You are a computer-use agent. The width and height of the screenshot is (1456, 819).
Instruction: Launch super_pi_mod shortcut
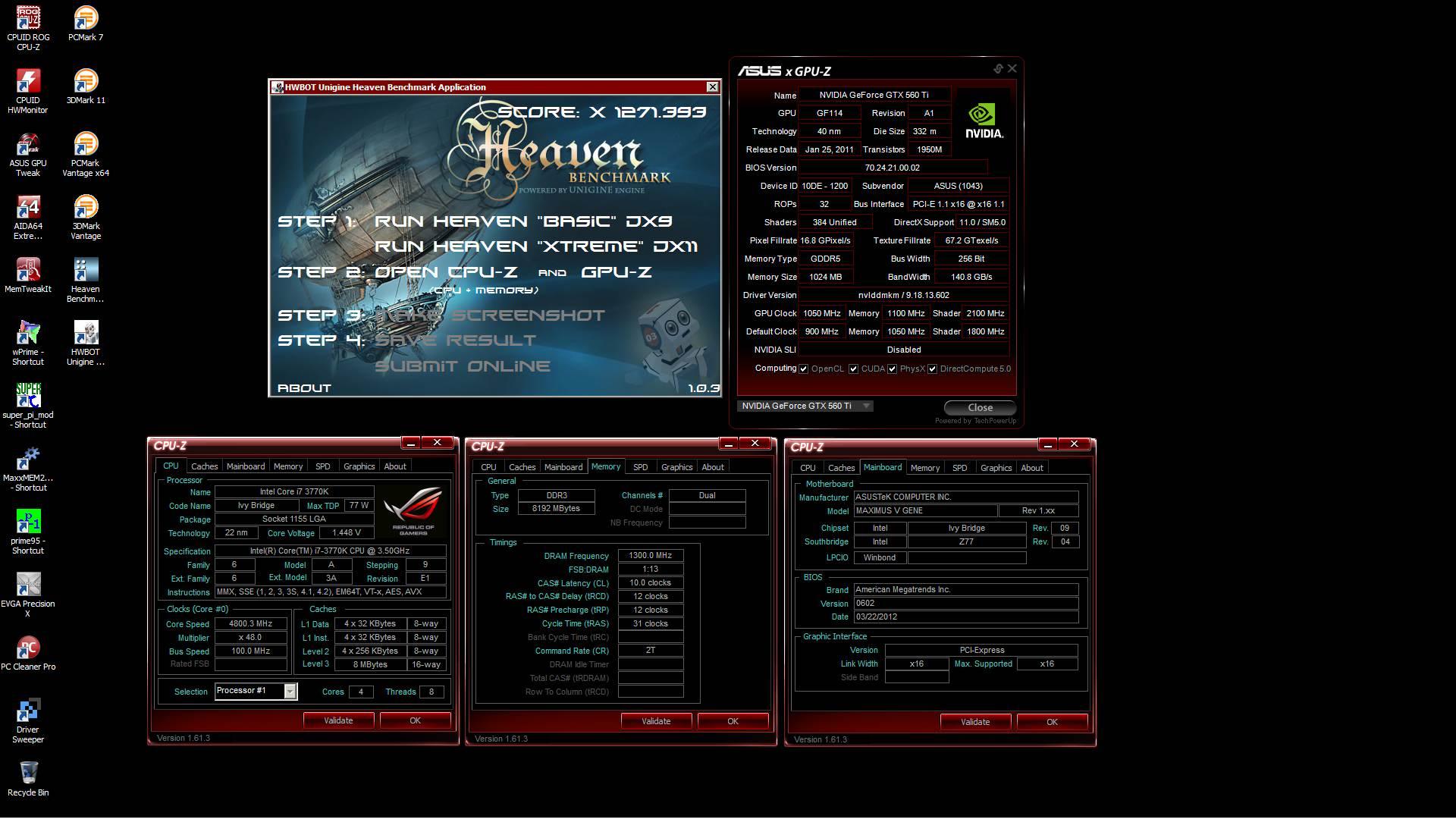28,405
